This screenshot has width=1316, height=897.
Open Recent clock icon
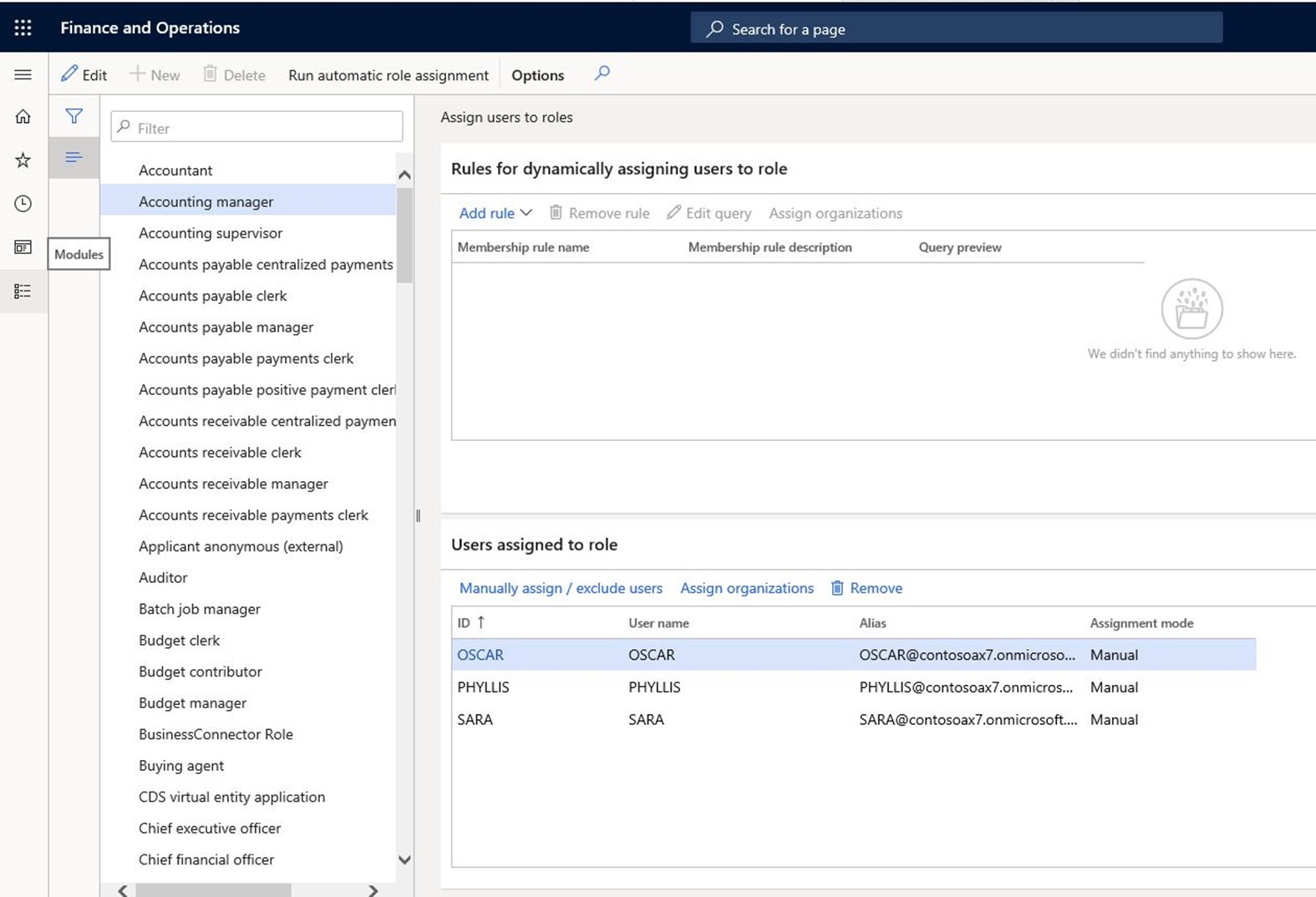(23, 203)
